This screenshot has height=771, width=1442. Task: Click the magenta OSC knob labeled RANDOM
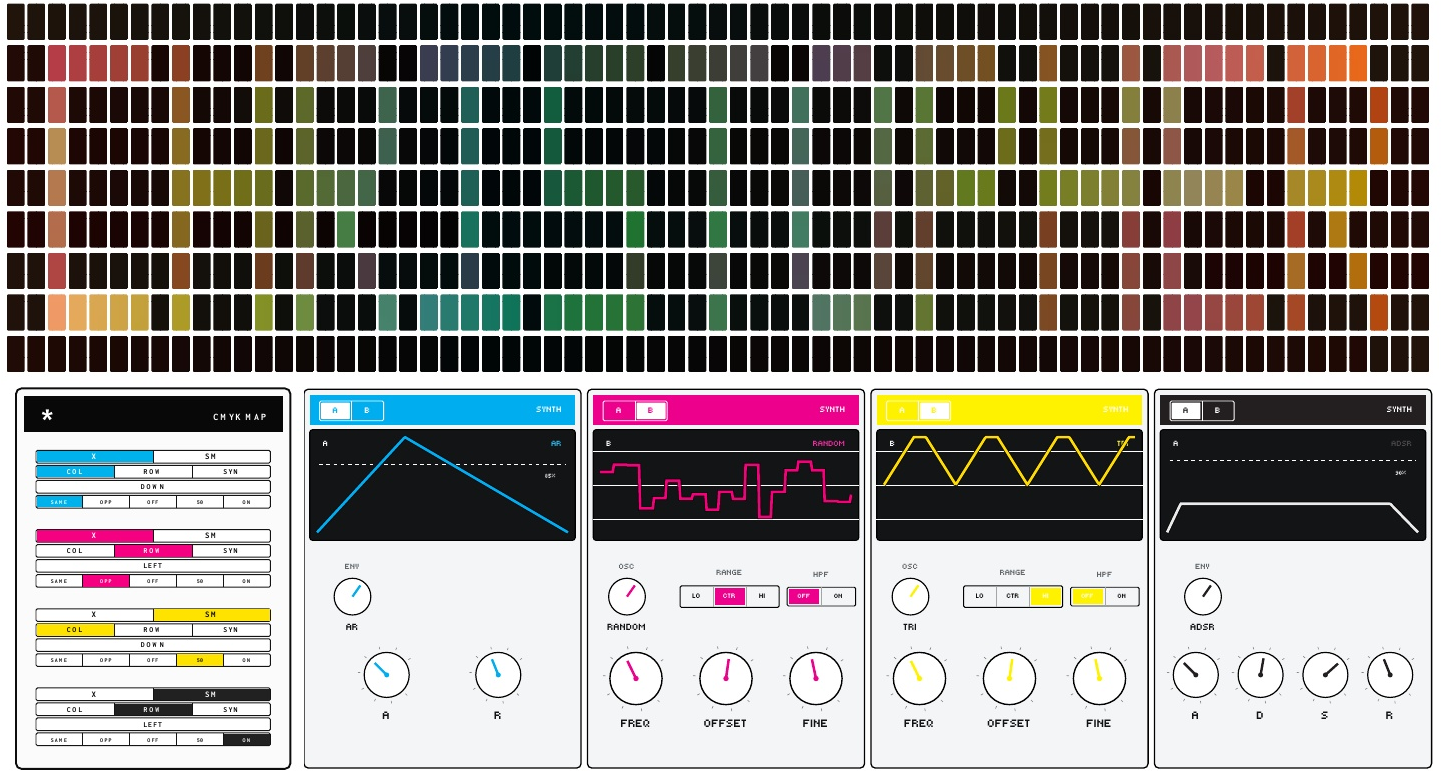tap(626, 596)
